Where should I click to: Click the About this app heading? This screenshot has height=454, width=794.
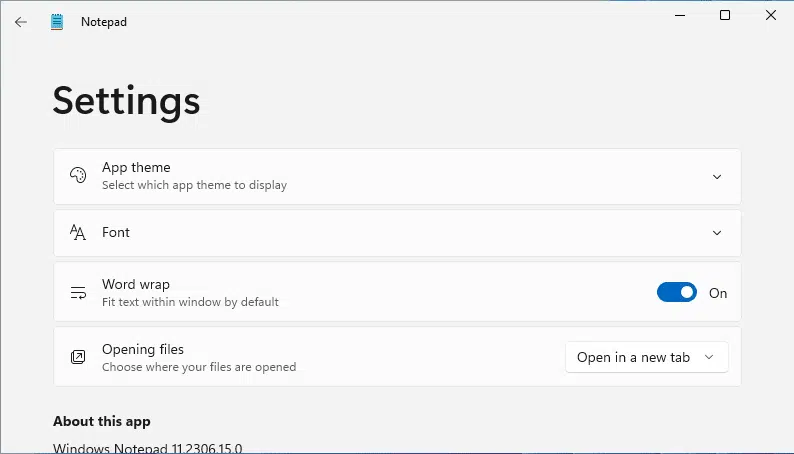tap(102, 421)
